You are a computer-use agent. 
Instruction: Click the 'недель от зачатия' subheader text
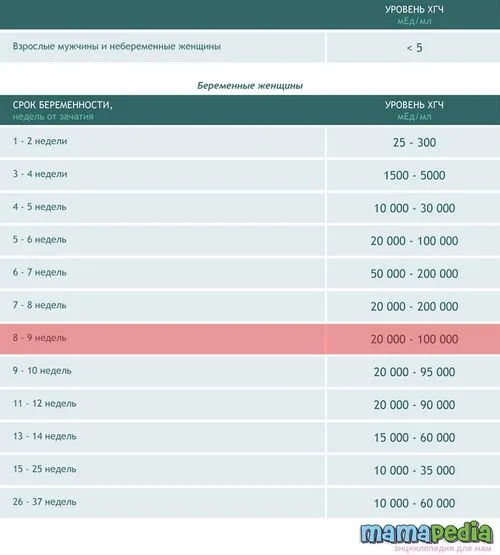[53, 116]
